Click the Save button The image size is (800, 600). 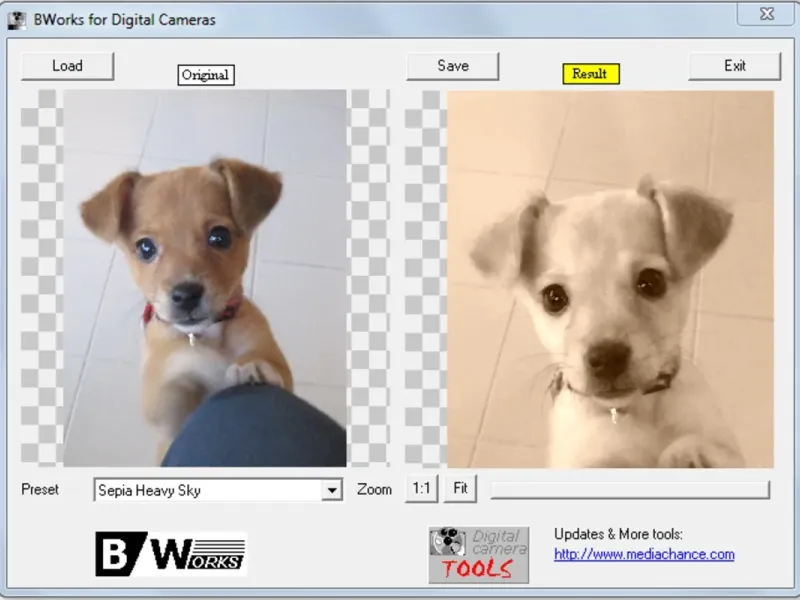tap(453, 66)
